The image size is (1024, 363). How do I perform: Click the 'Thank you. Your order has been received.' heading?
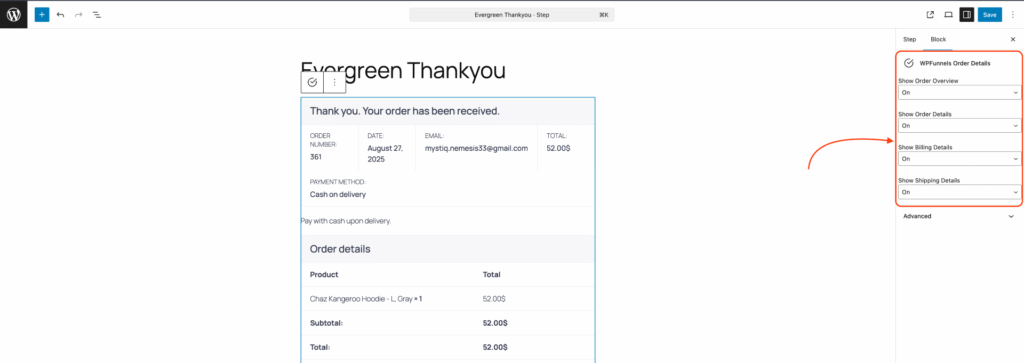(x=405, y=111)
